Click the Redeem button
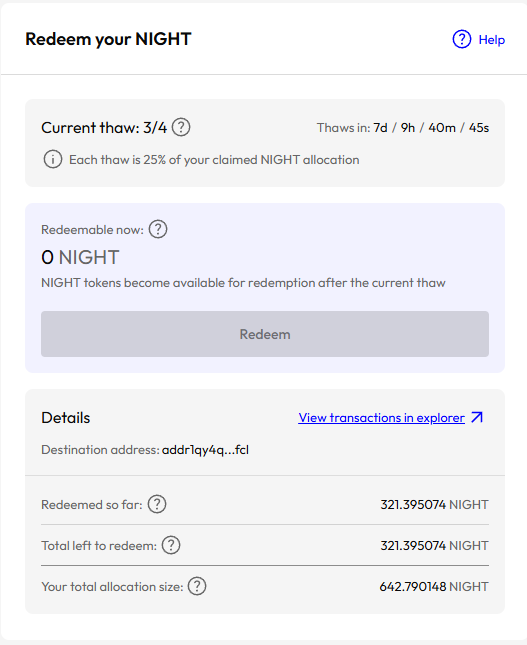The height and width of the screenshot is (645, 527). 265,334
